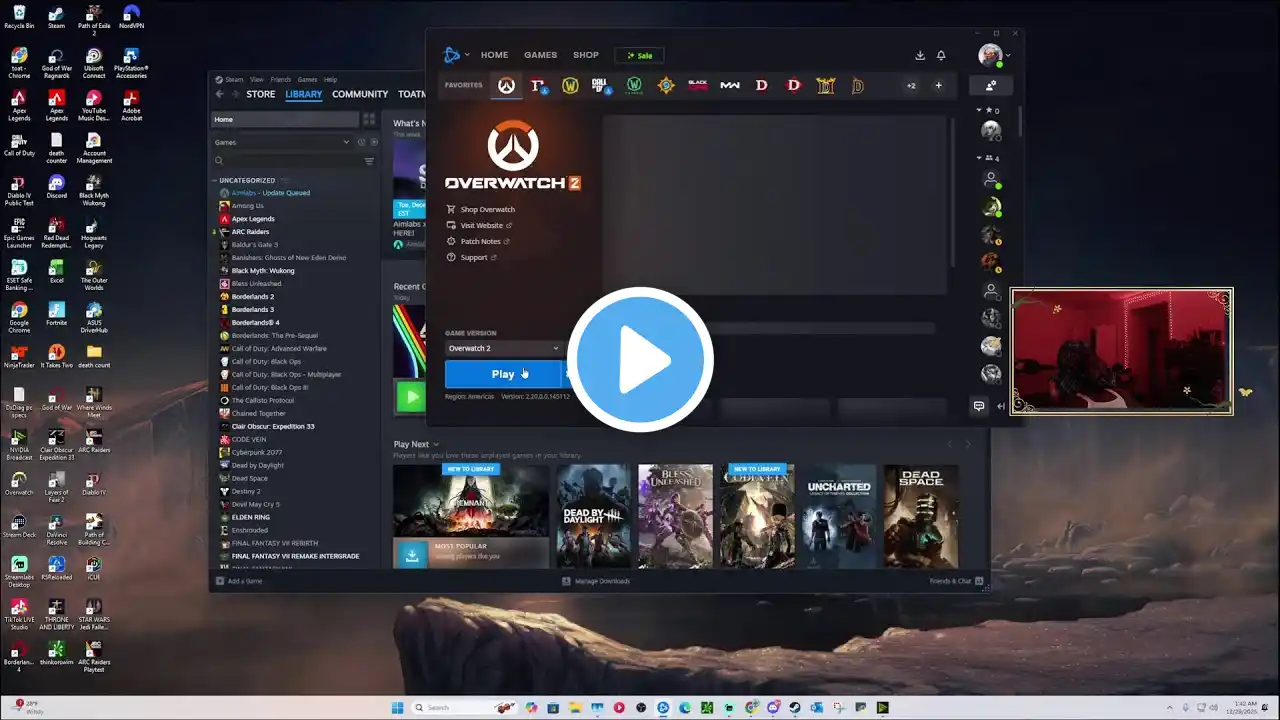Open the Hearthstone favorite in Battle.net
The height and width of the screenshot is (720, 1280).
(666, 86)
